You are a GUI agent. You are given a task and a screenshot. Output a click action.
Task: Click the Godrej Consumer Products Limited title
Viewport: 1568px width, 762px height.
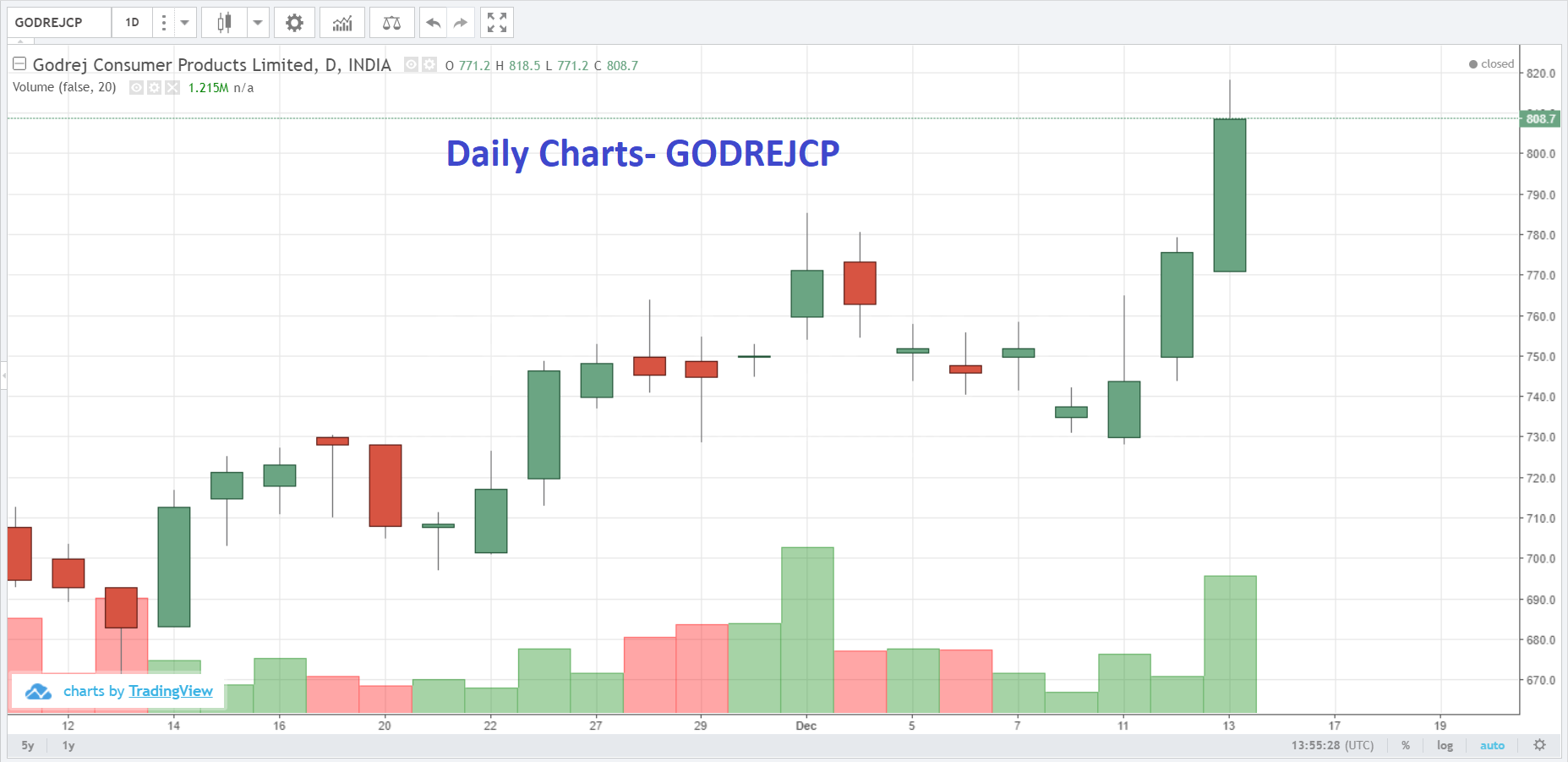(174, 64)
